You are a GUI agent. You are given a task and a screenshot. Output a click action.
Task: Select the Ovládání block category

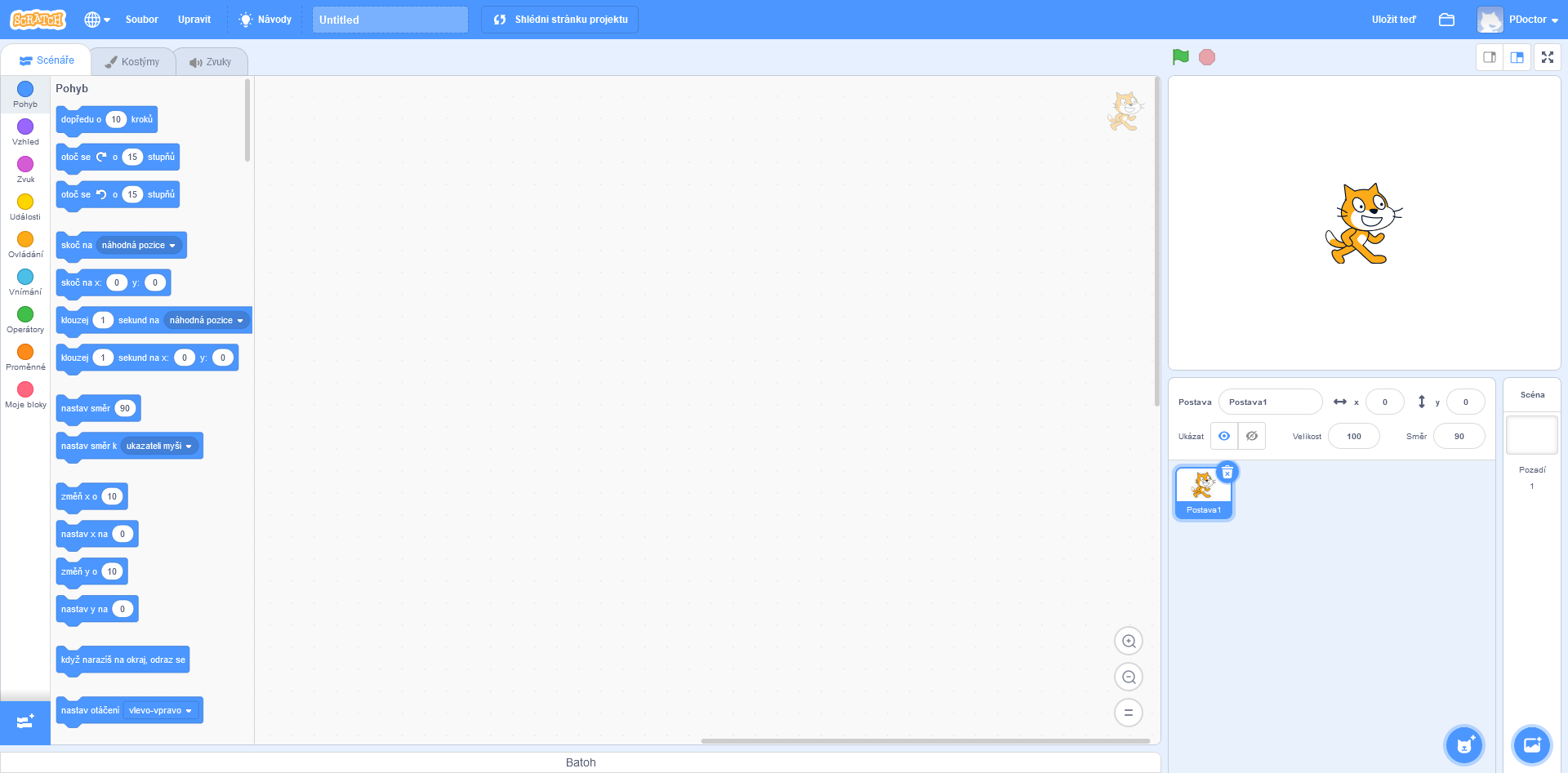(x=25, y=245)
